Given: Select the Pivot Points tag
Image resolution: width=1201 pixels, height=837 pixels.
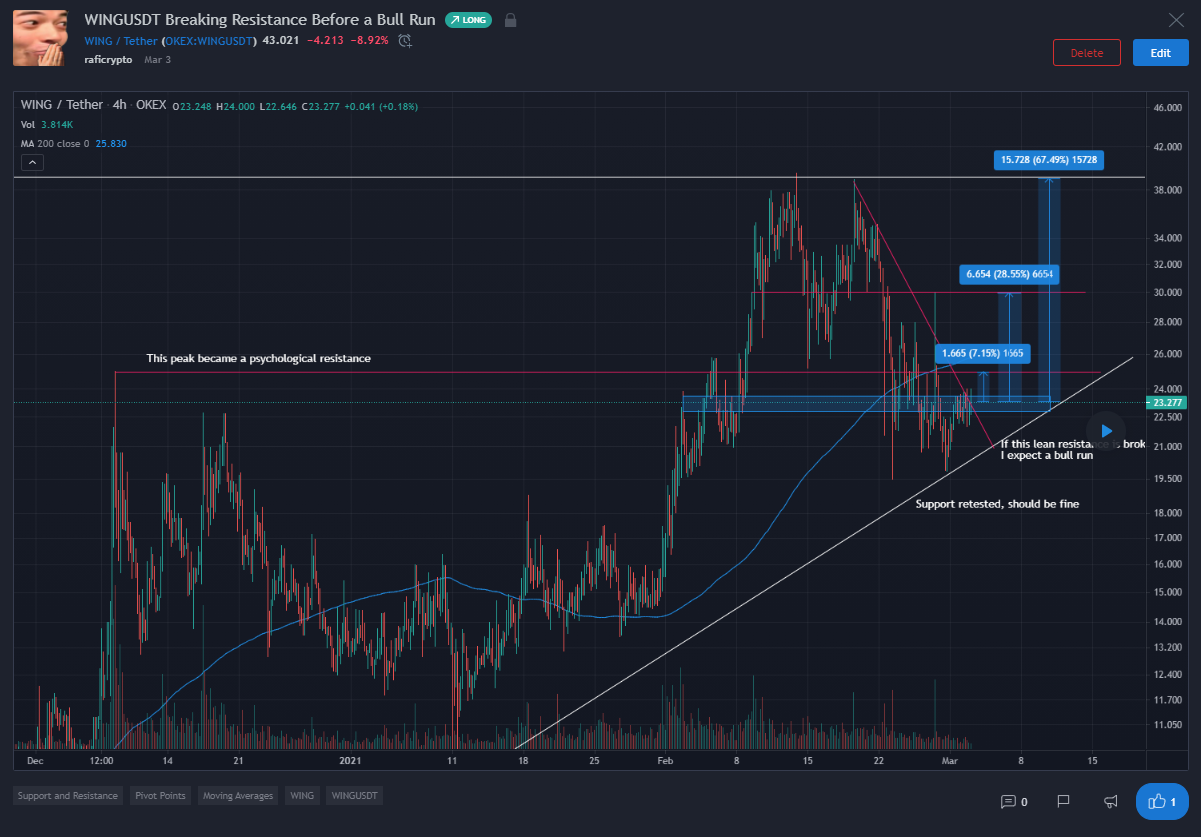Looking at the screenshot, I should tap(159, 796).
